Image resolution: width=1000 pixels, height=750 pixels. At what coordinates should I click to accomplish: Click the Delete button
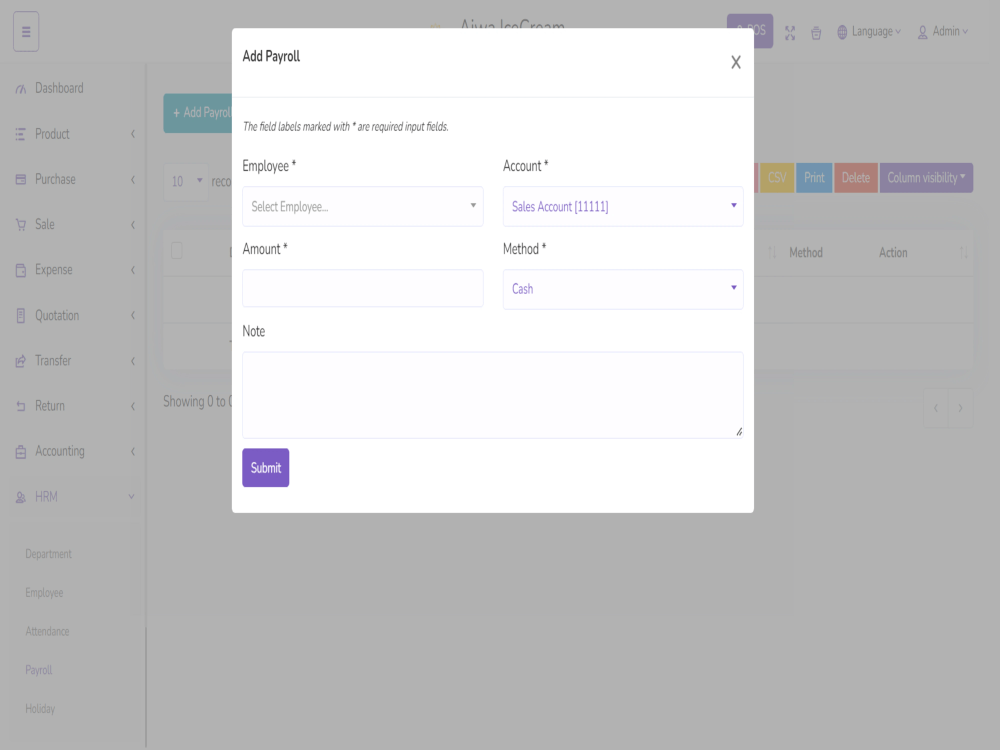(x=855, y=177)
